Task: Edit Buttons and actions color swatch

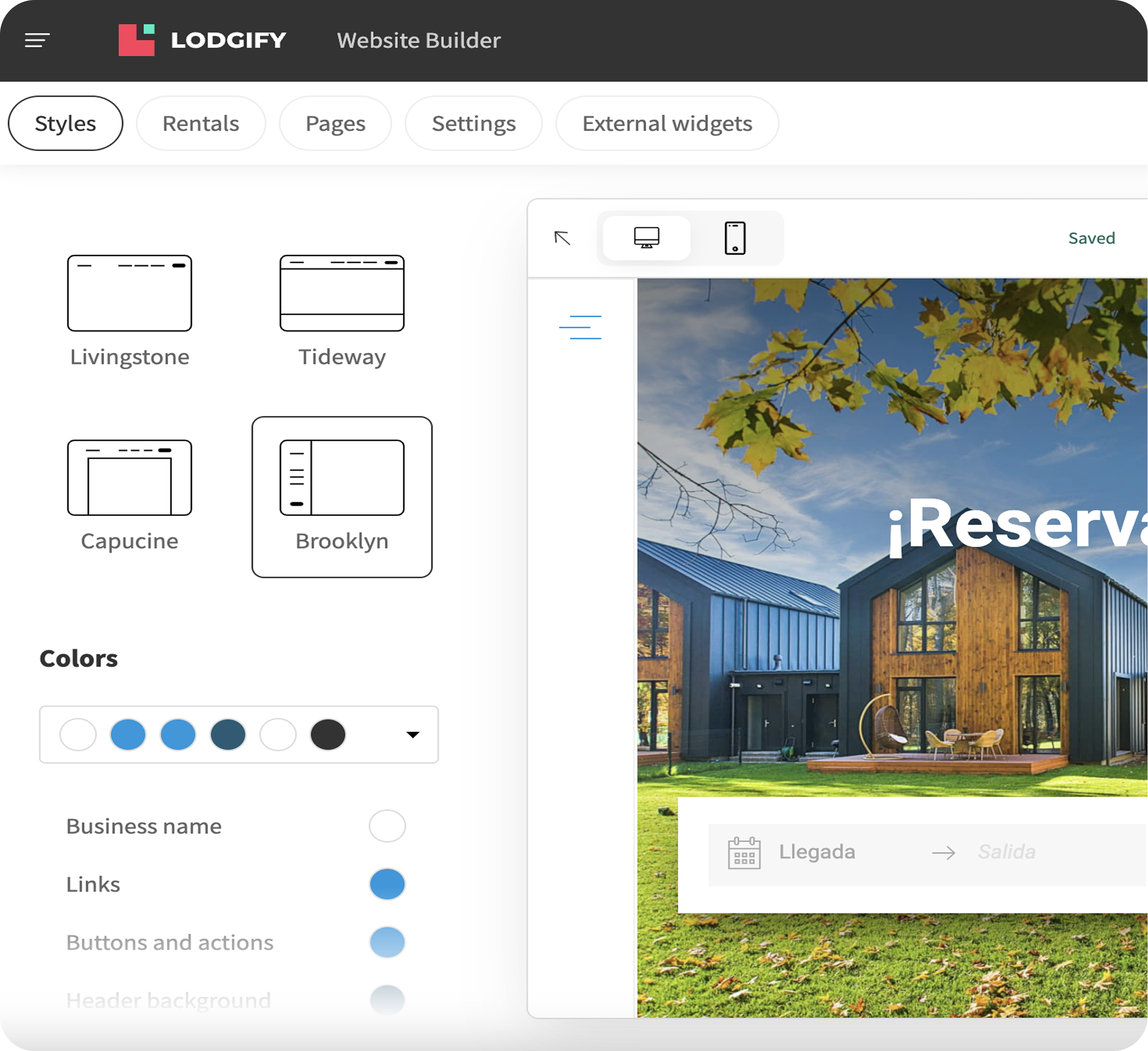Action: click(x=387, y=943)
